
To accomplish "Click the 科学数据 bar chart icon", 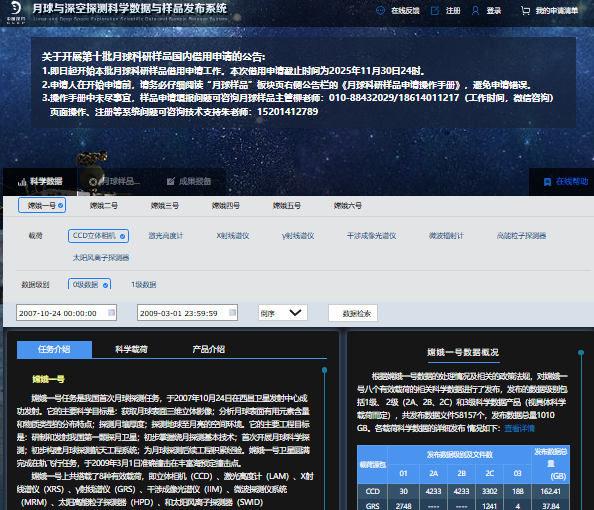I will pos(22,182).
